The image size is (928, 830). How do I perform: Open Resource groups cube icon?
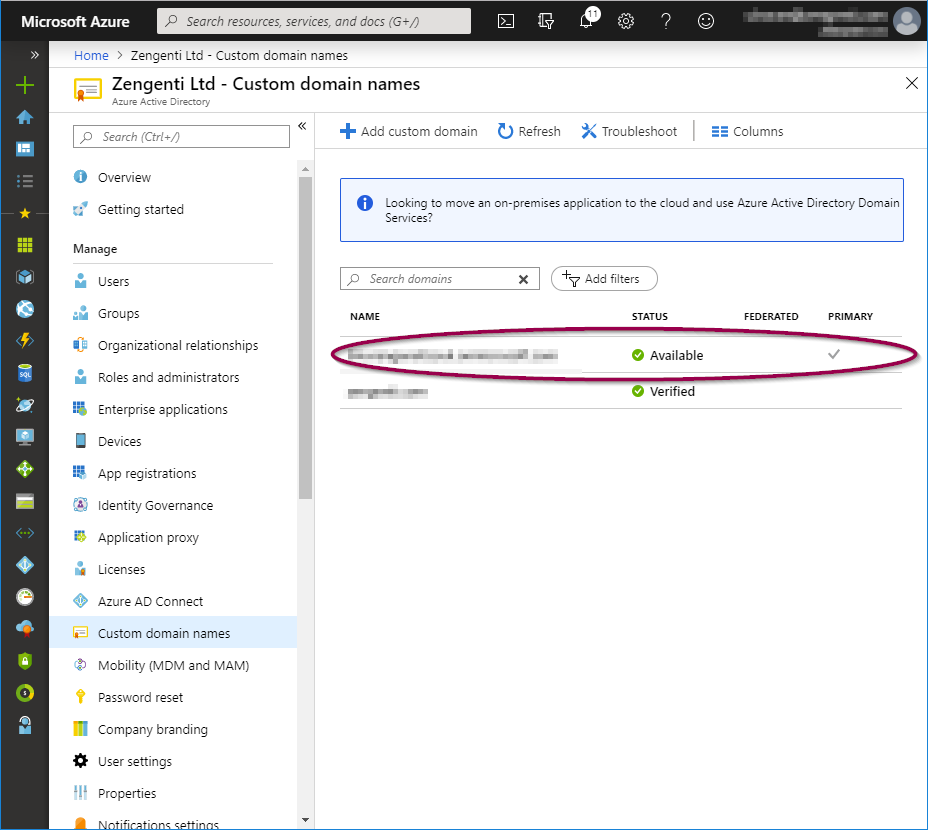25,276
